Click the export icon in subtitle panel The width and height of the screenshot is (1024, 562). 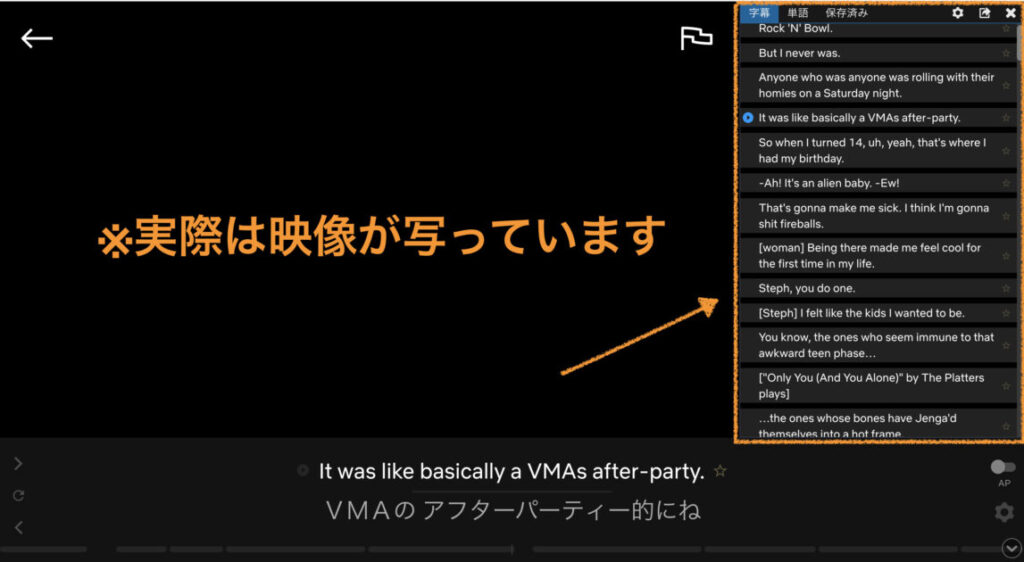click(984, 13)
